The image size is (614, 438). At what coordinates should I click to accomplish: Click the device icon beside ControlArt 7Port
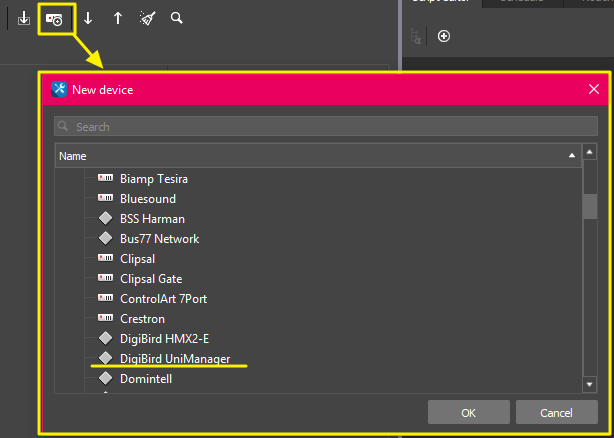point(105,298)
